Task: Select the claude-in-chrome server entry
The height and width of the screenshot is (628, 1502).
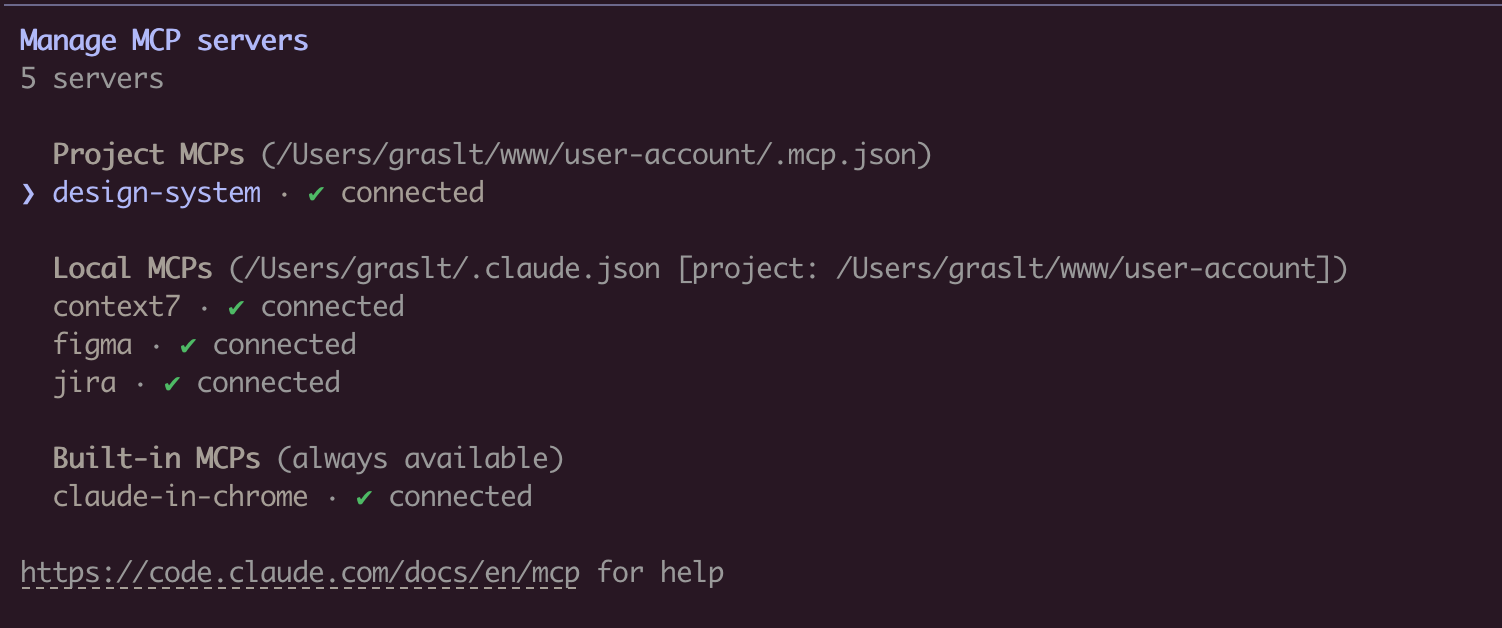Action: [x=180, y=497]
